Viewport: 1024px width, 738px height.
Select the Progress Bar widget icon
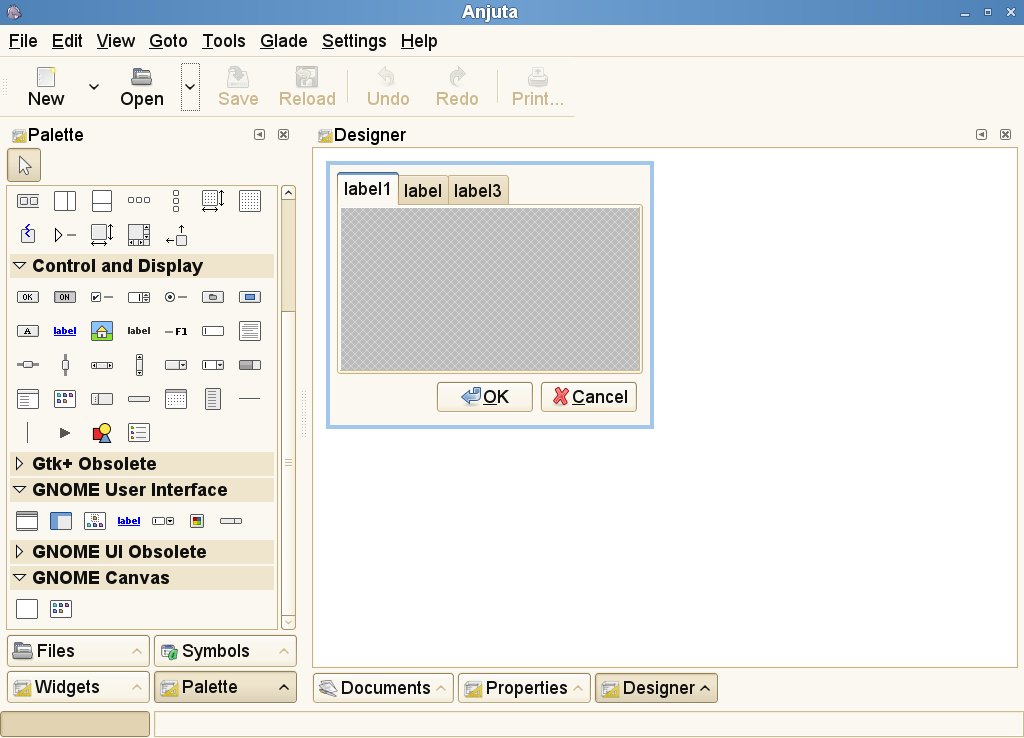250,365
